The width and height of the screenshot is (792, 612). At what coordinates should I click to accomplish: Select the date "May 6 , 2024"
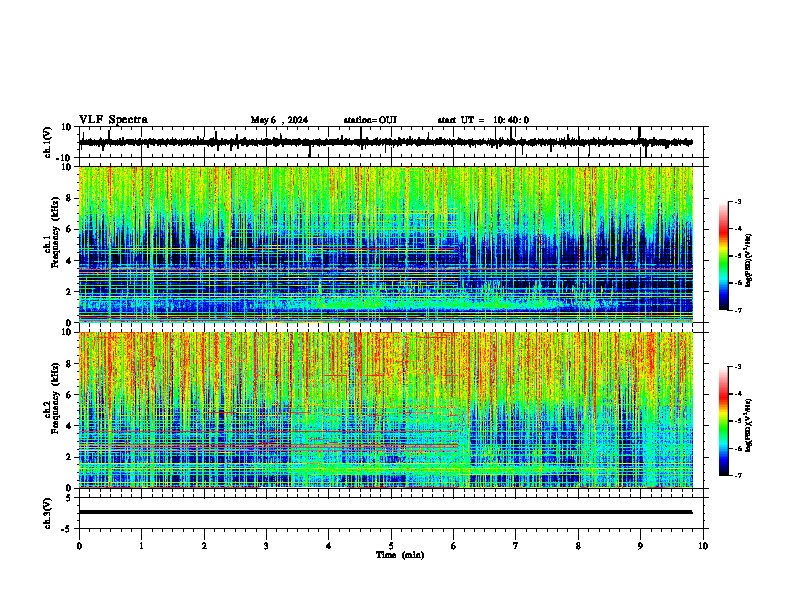click(279, 120)
